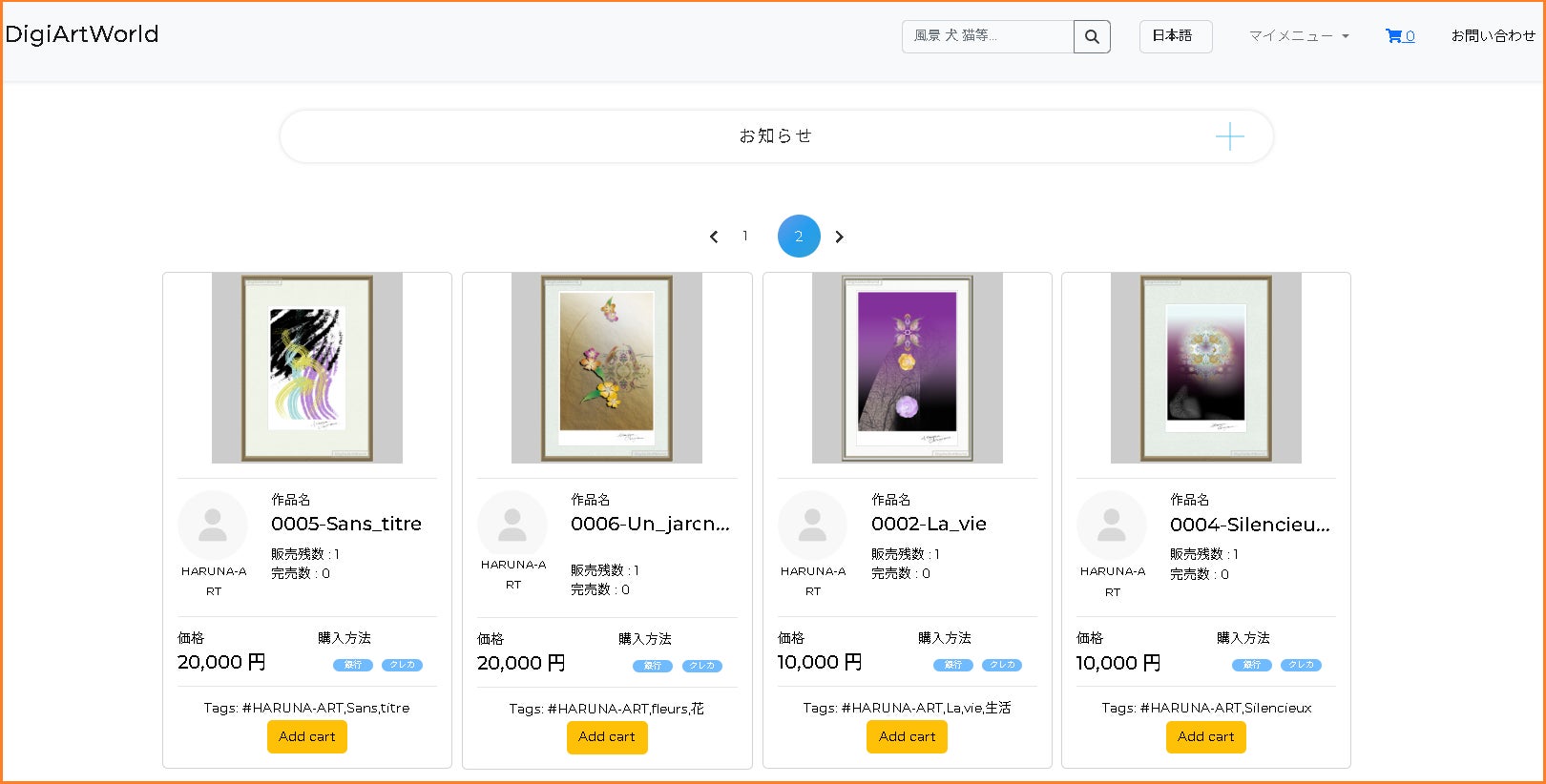This screenshot has height=784, width=1546.
Task: Open the 0004-Silencieu artwork thumbnail
Action: (x=1206, y=368)
